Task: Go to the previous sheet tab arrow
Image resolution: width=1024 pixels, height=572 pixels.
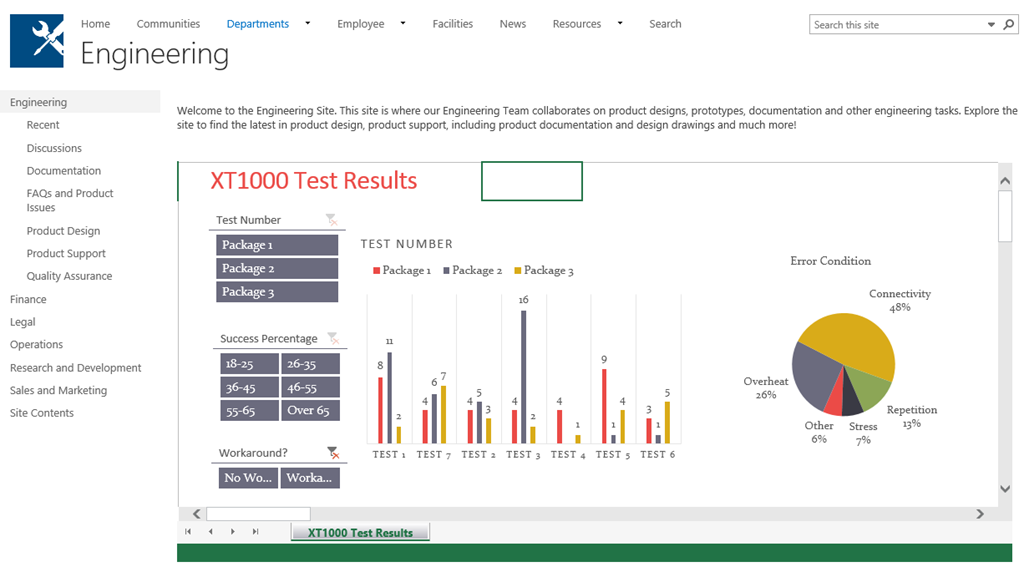Action: (210, 532)
